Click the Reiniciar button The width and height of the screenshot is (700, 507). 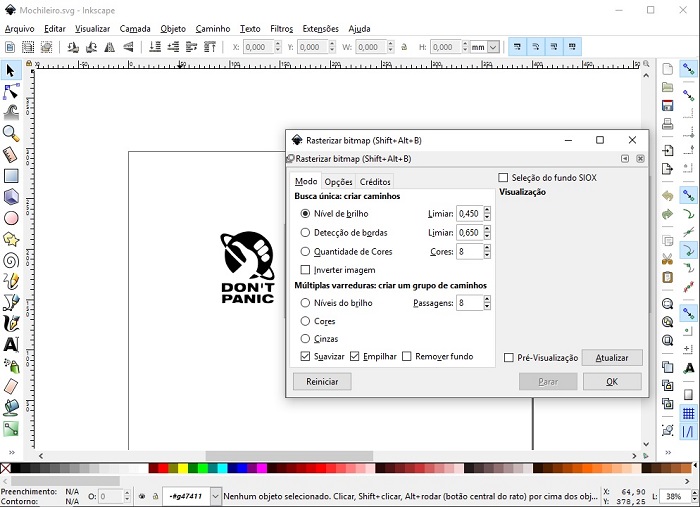(x=322, y=382)
